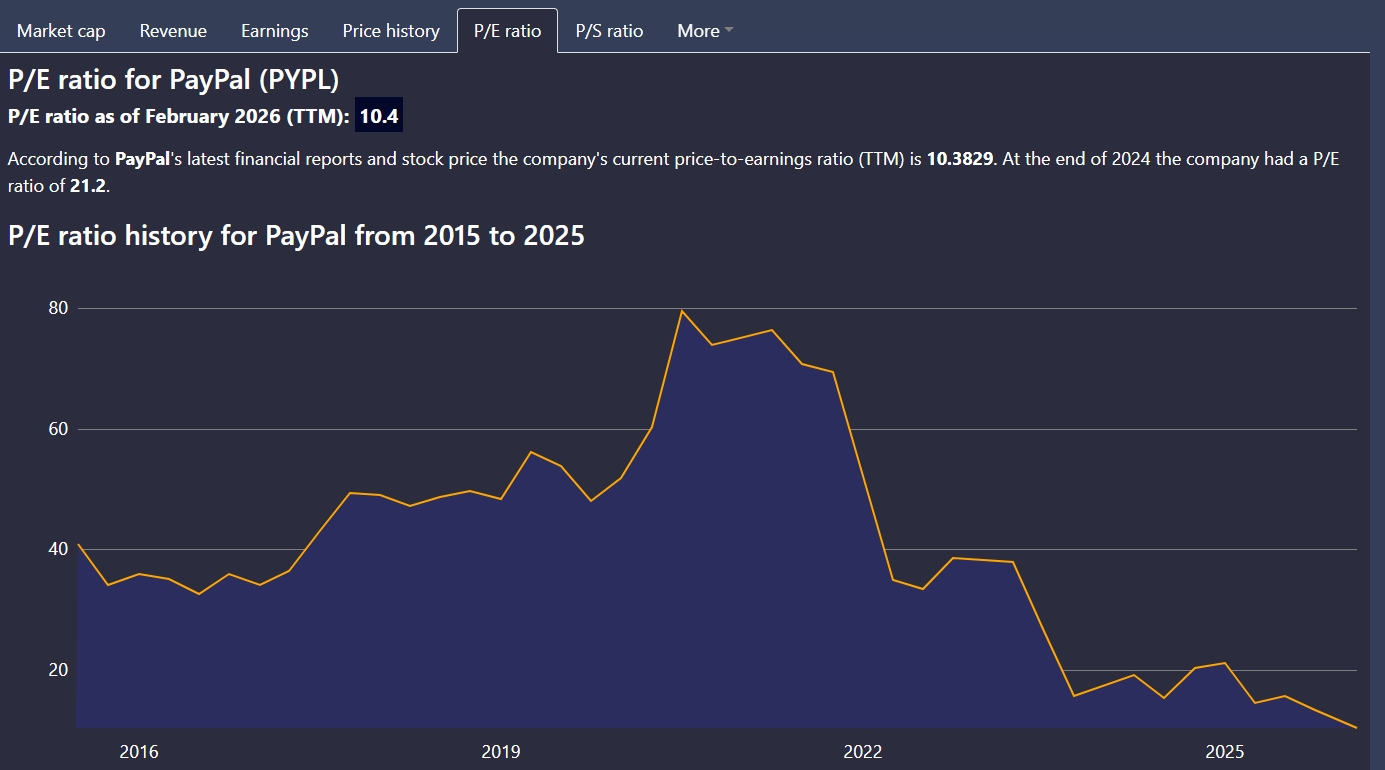Screen dimensions: 1385x770
Task: Click the 2016 x-axis label
Action: pos(139,752)
